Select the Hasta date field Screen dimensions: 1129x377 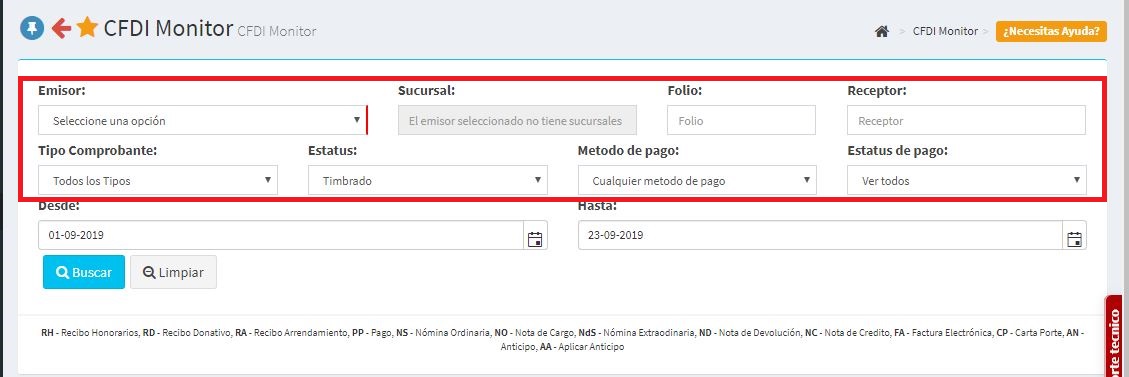(x=820, y=235)
